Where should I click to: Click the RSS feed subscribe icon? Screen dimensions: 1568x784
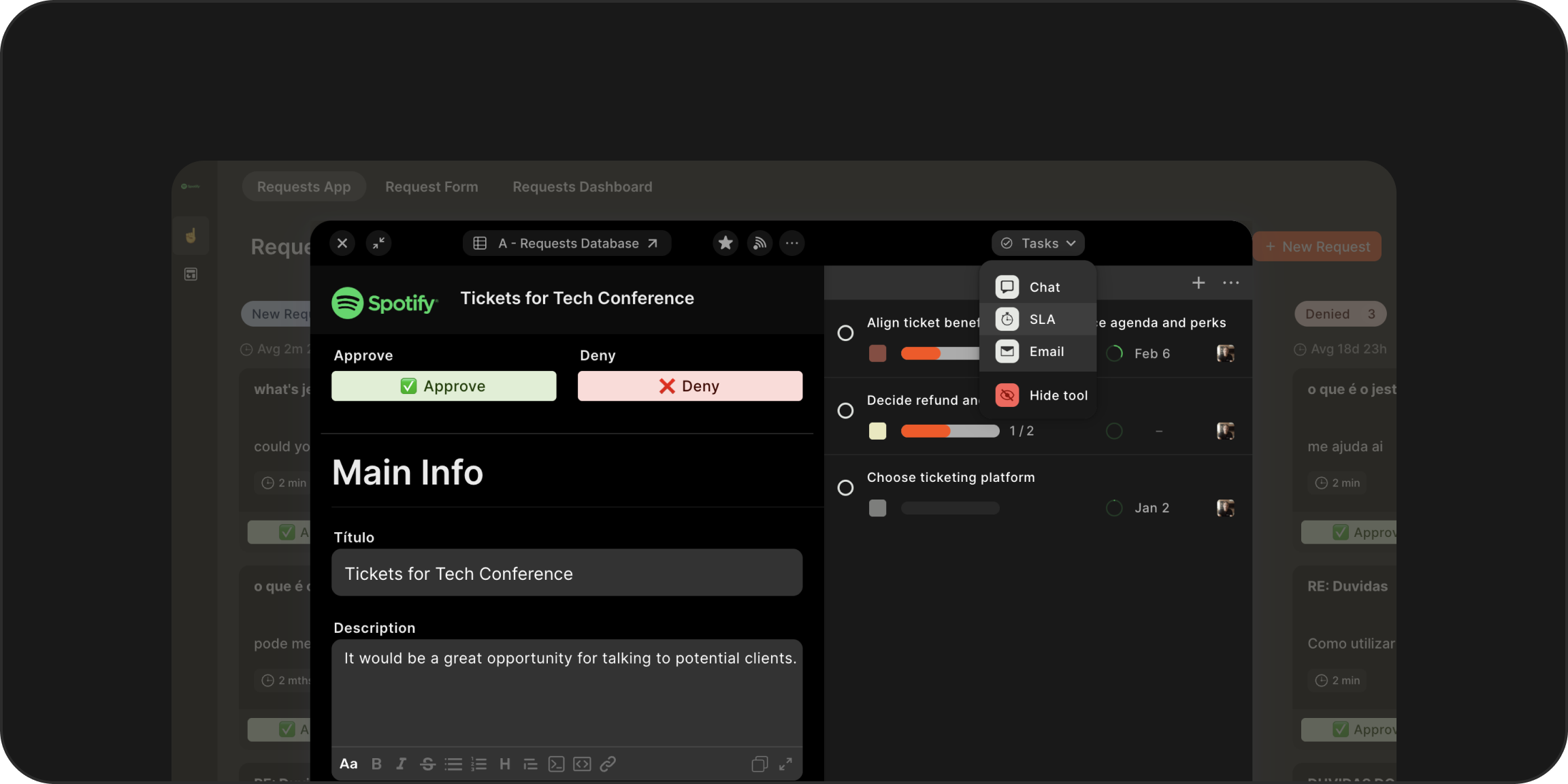click(x=759, y=243)
